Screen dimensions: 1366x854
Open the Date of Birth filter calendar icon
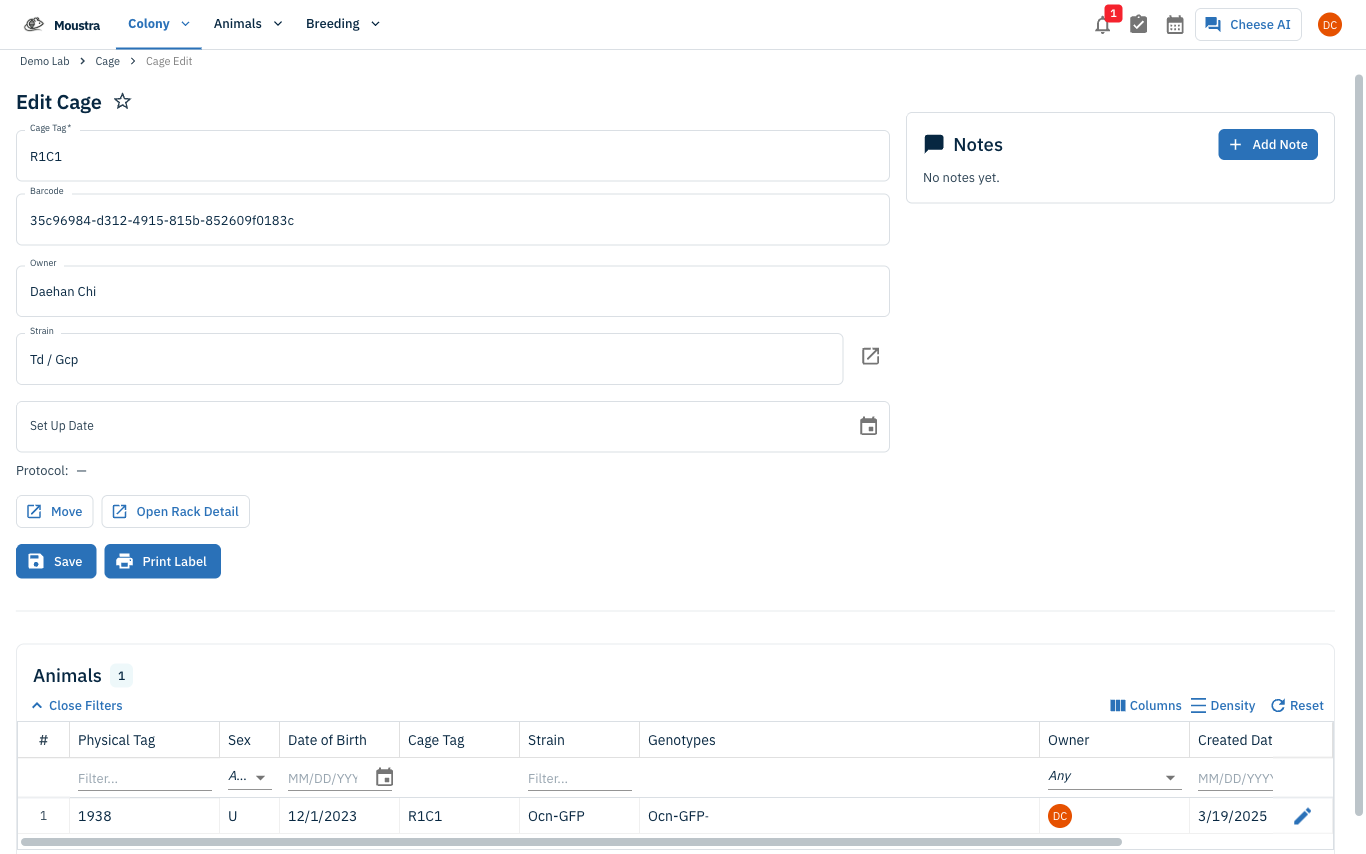point(384,777)
